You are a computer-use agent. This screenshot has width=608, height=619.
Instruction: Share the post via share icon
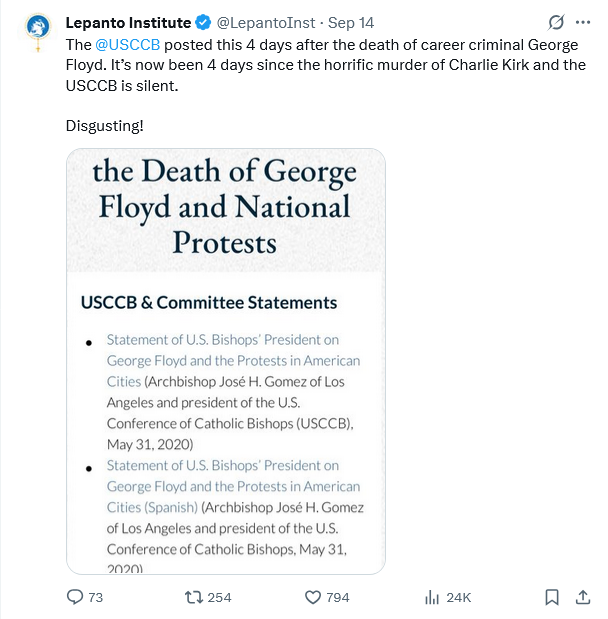pos(584,597)
